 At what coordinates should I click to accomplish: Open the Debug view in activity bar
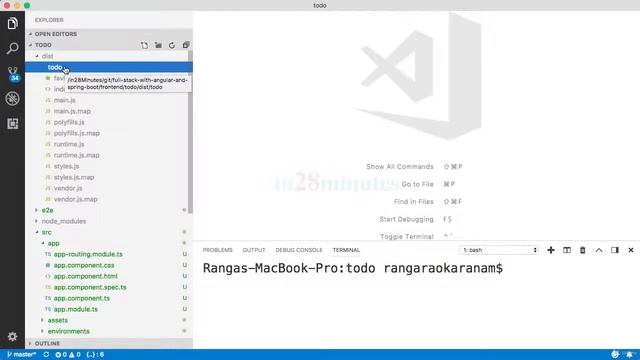pos(12,98)
